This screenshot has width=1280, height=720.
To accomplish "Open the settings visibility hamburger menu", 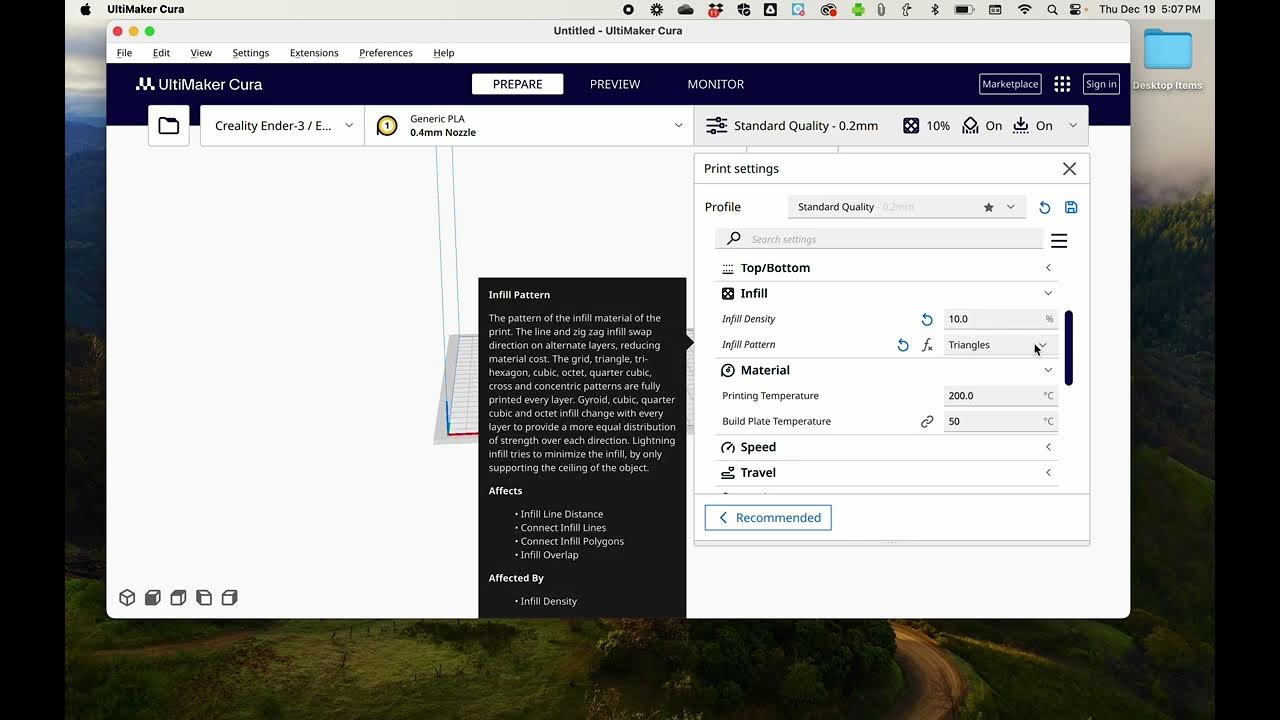I will pyautogui.click(x=1059, y=240).
